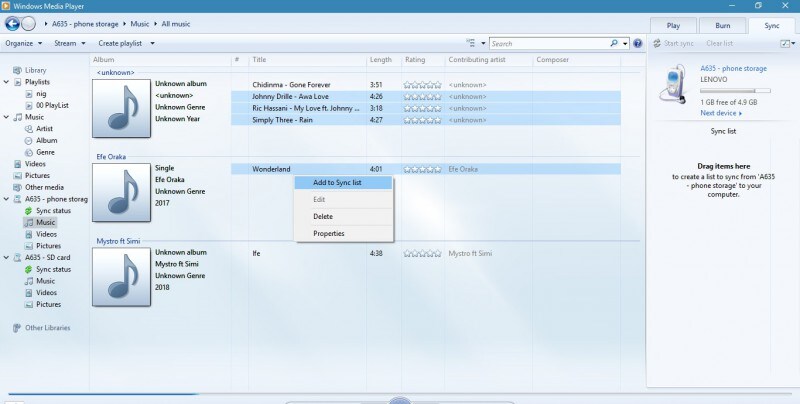The width and height of the screenshot is (800, 404).
Task: Open Music under A635 - SD card
Action: coord(45,281)
